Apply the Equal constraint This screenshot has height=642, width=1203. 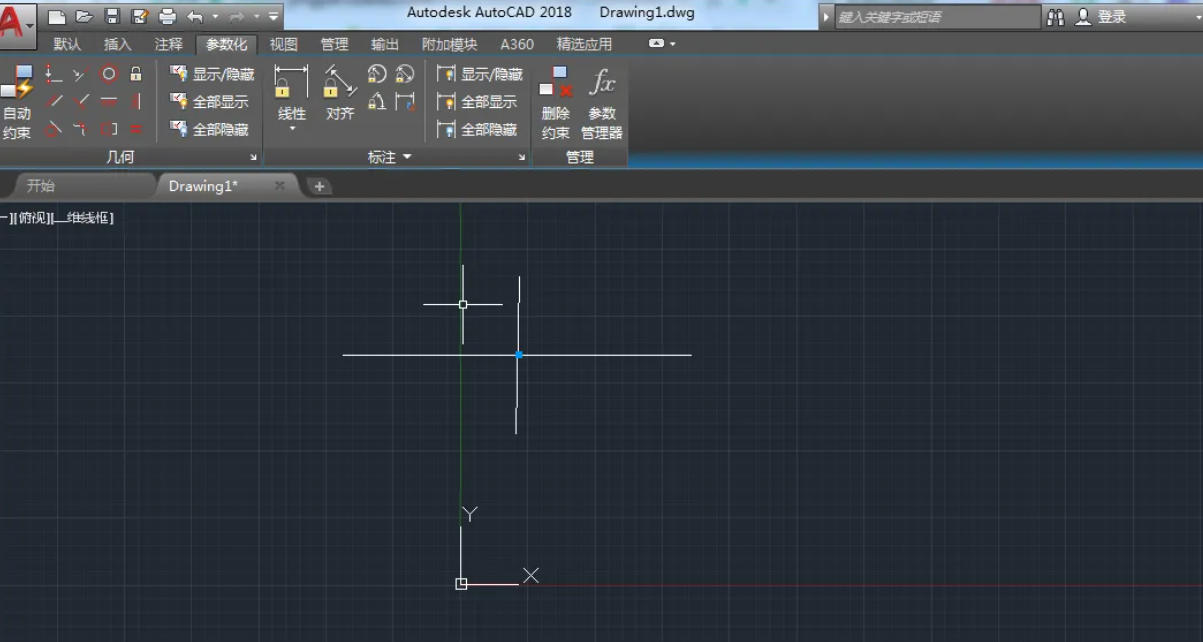134,129
